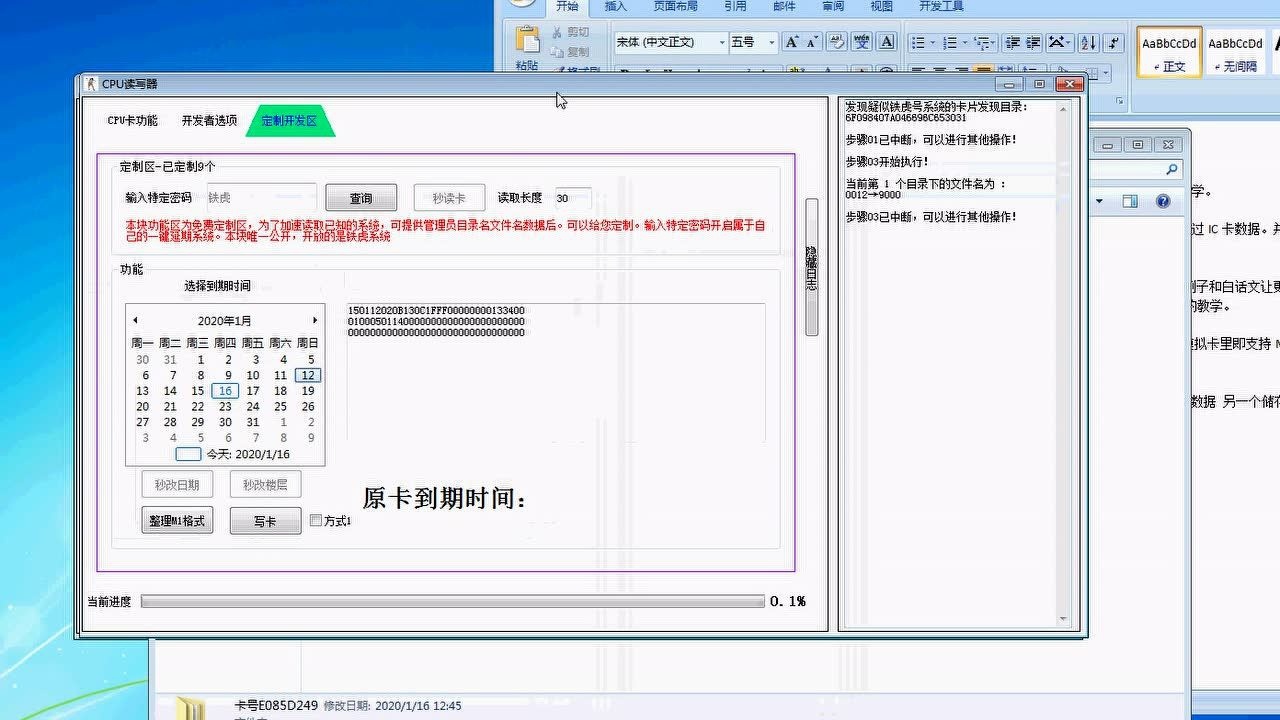This screenshot has height=720, width=1280.
Task: Go to next month in calendar
Action: click(315, 320)
